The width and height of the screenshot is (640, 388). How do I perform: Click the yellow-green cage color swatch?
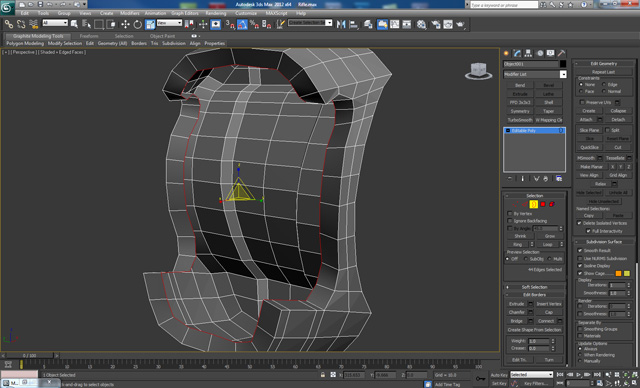627,273
